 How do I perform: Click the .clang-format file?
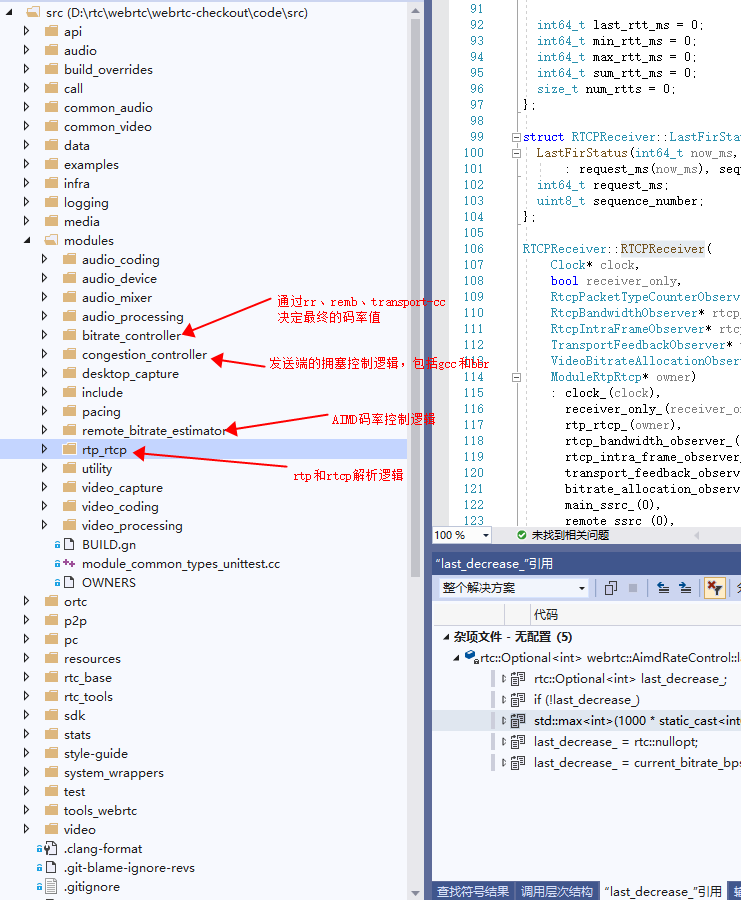[103, 848]
